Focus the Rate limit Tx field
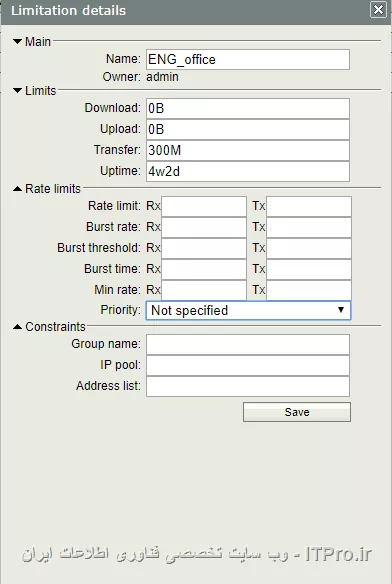 pos(309,206)
